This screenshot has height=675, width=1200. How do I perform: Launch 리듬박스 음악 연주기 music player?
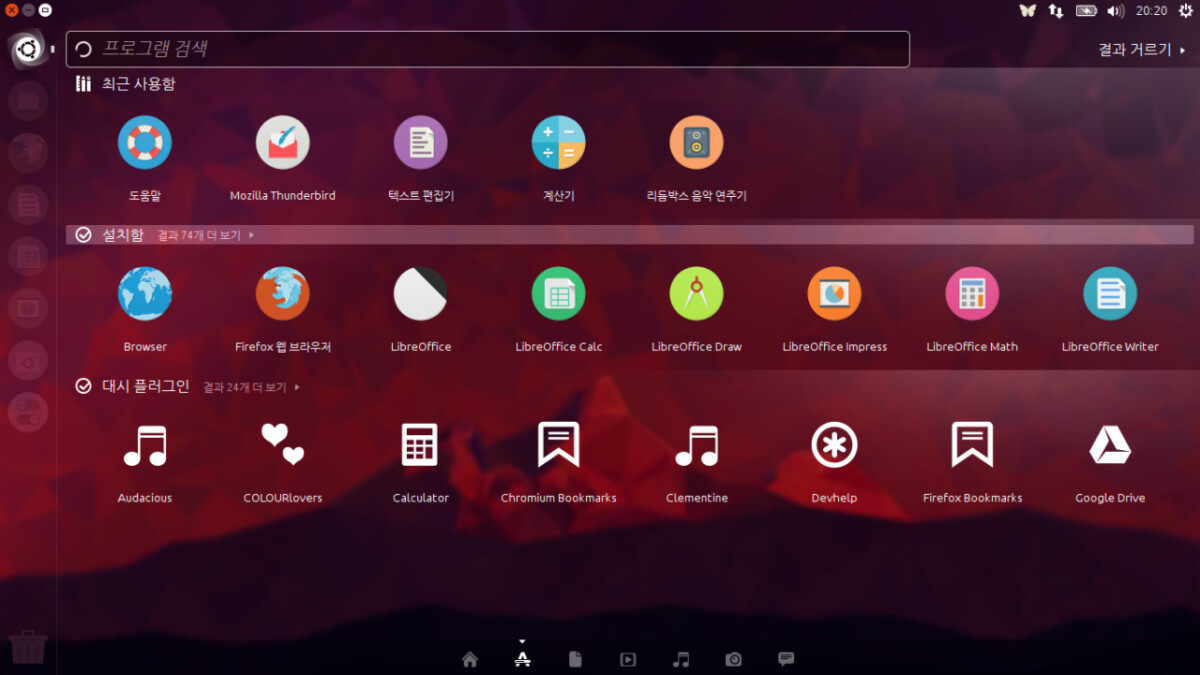click(x=697, y=143)
